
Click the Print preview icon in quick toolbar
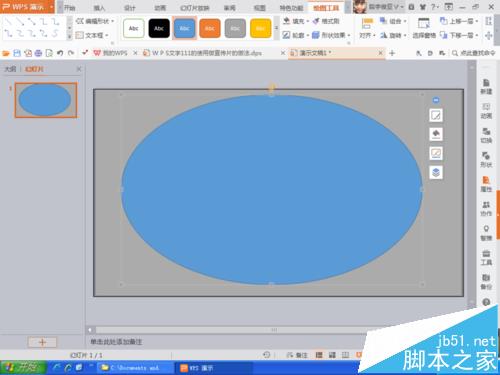tap(49, 53)
